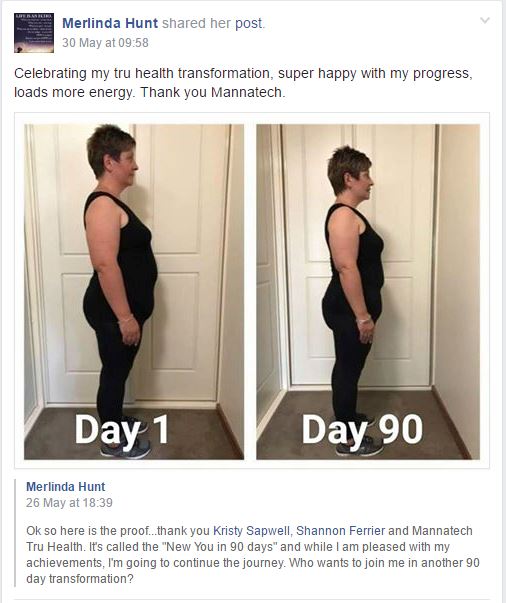
Task: Open the 30 May at 09:58 timestamp
Action: pos(105,42)
